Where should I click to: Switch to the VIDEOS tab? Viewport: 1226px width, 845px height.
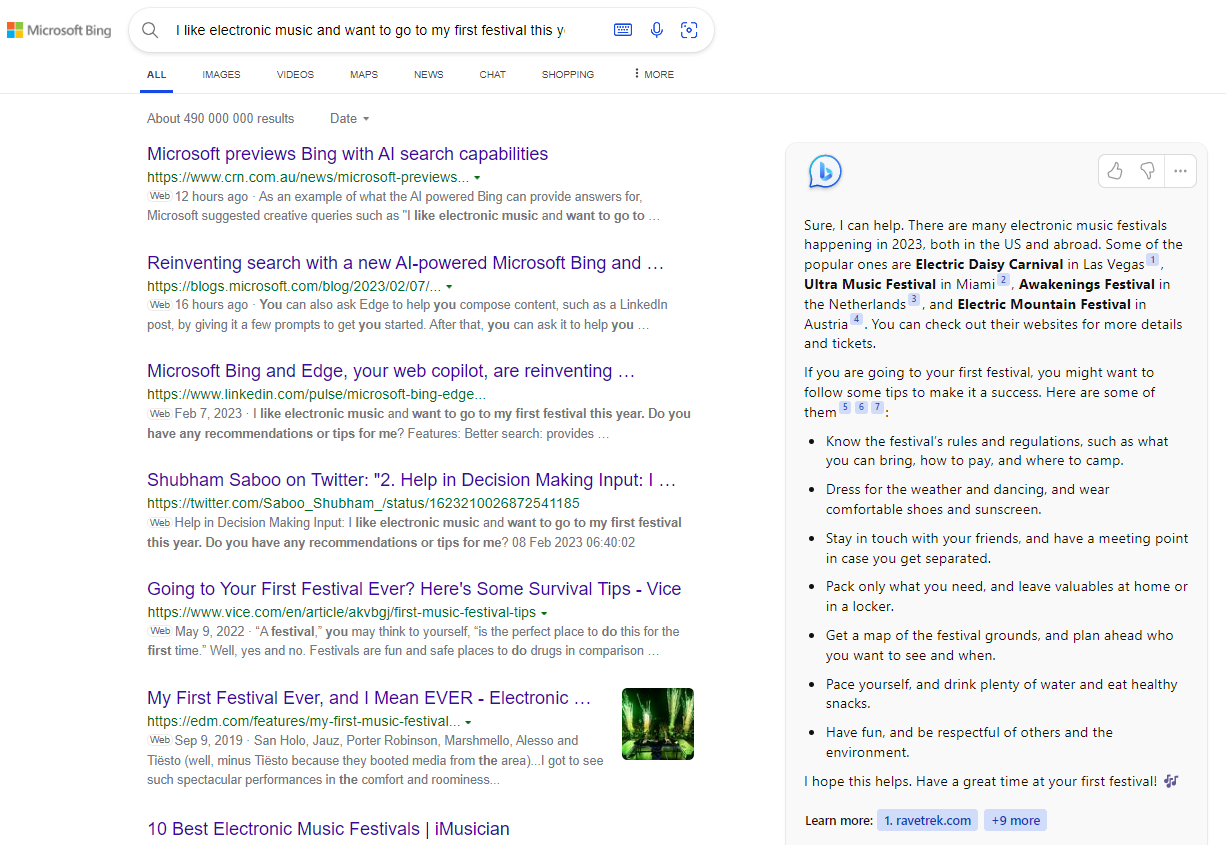coord(295,74)
